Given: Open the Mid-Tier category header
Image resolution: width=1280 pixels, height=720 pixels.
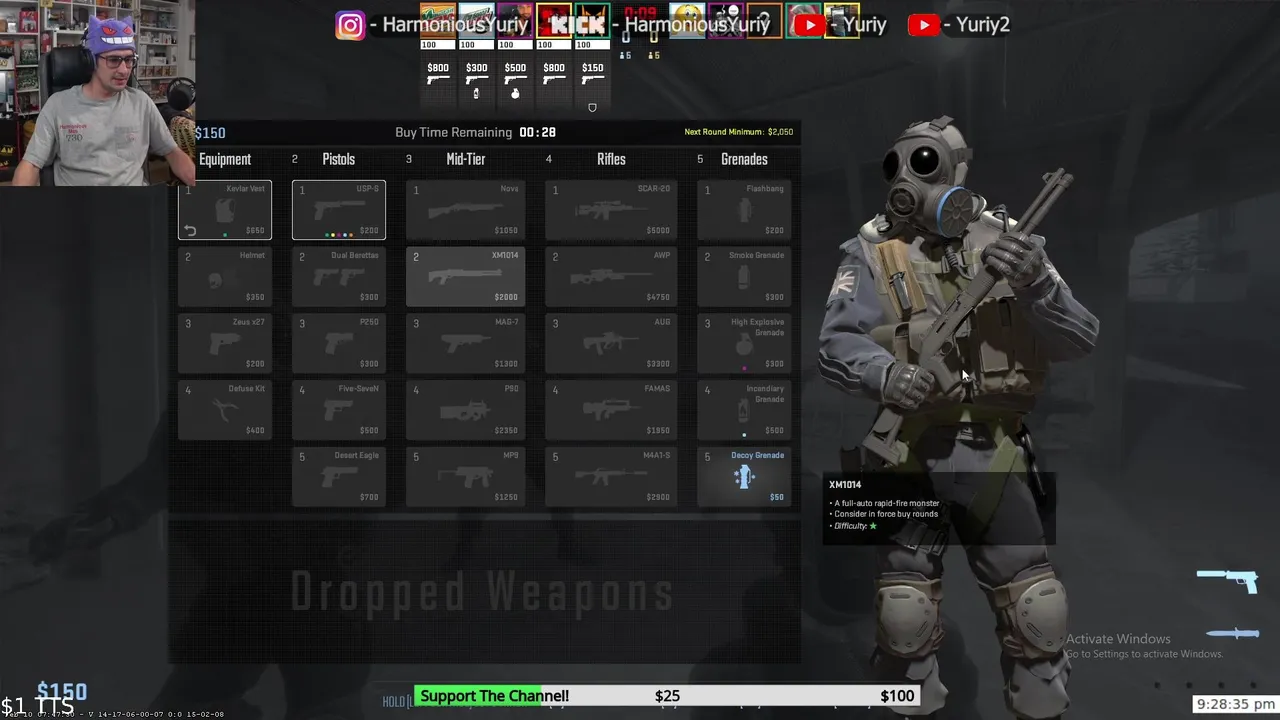Looking at the screenshot, I should point(465,159).
